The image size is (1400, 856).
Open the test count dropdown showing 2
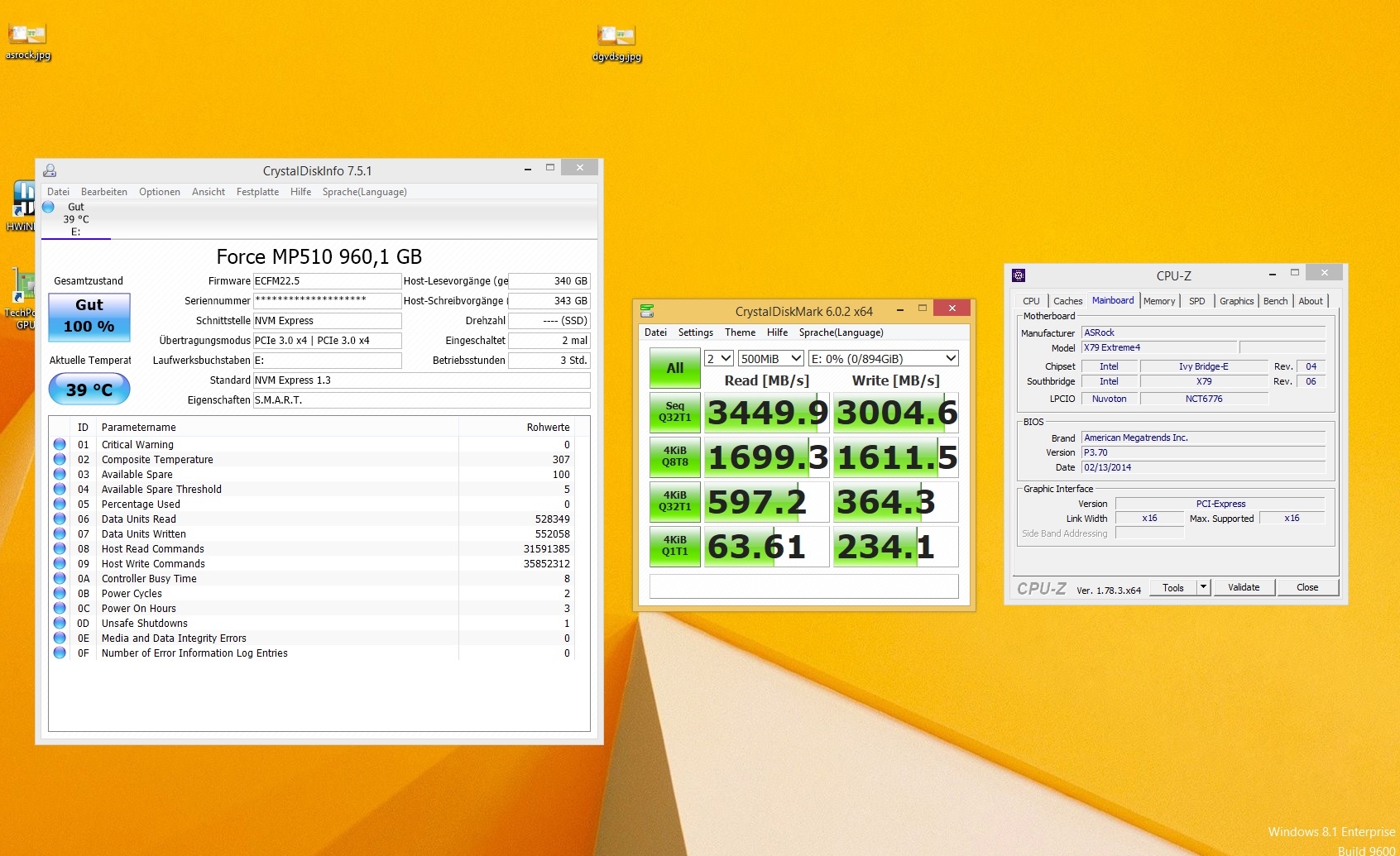pyautogui.click(x=718, y=358)
